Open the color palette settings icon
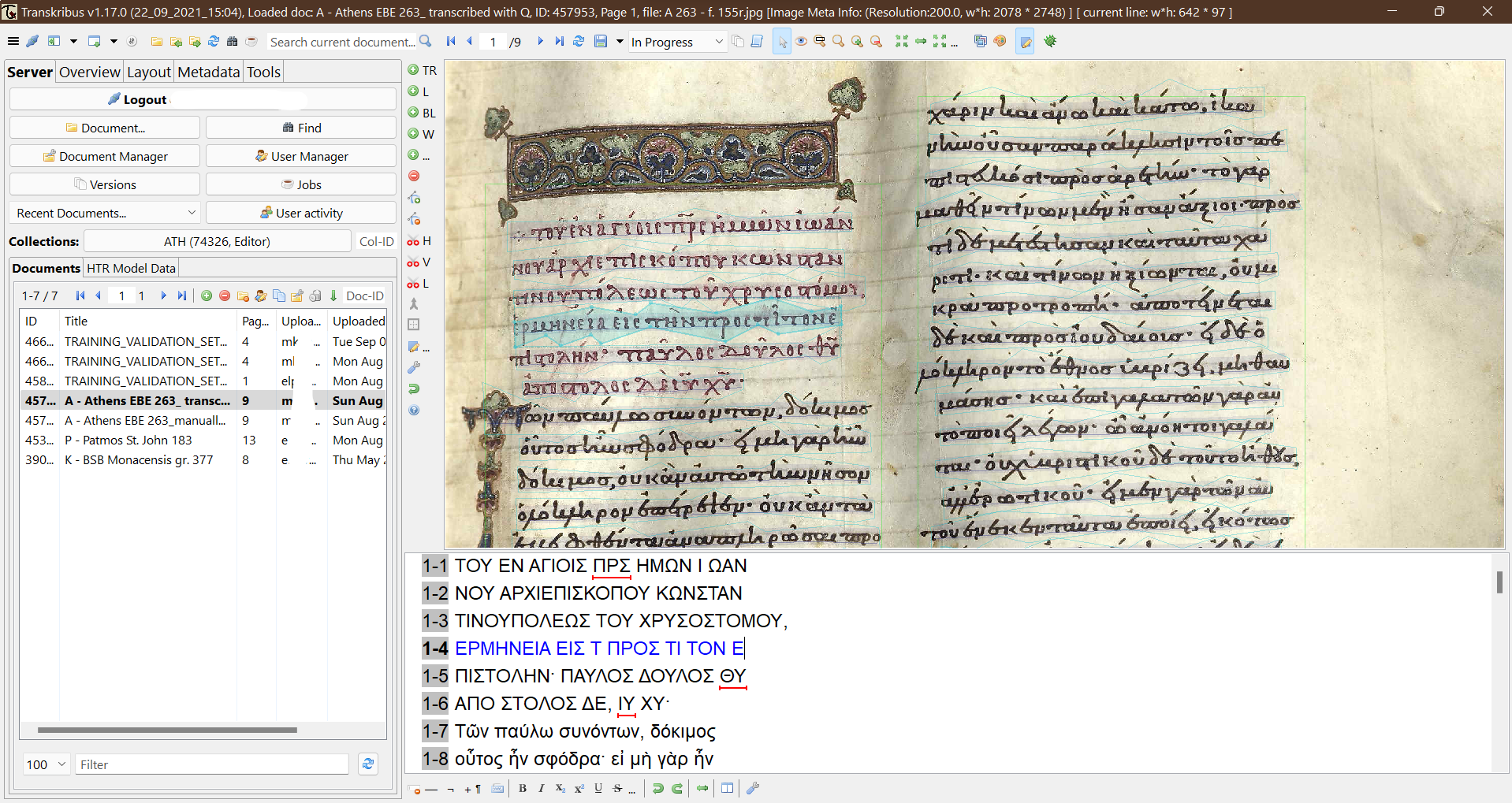The width and height of the screenshot is (1512, 803). [x=1000, y=42]
